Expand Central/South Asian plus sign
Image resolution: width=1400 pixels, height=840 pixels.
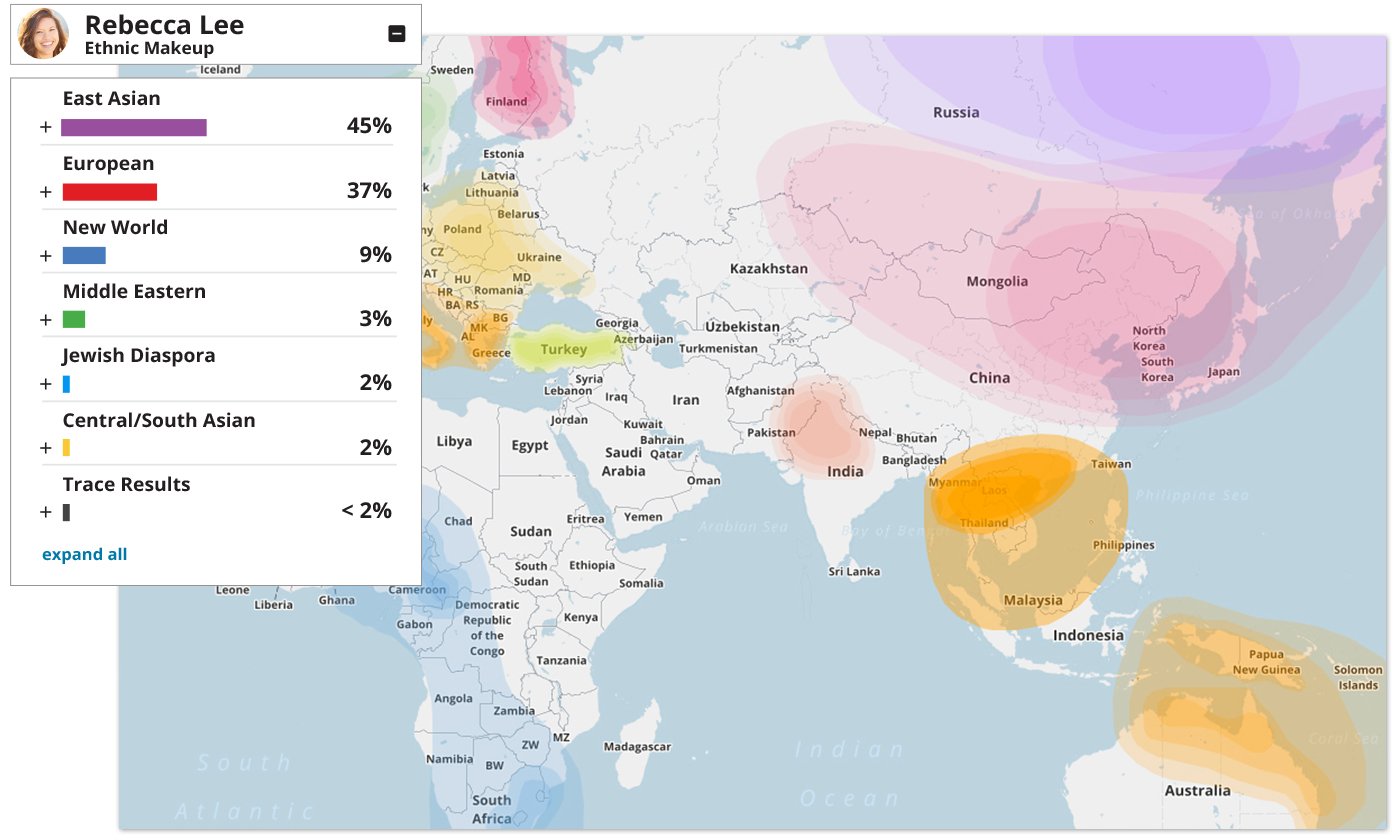coord(45,448)
